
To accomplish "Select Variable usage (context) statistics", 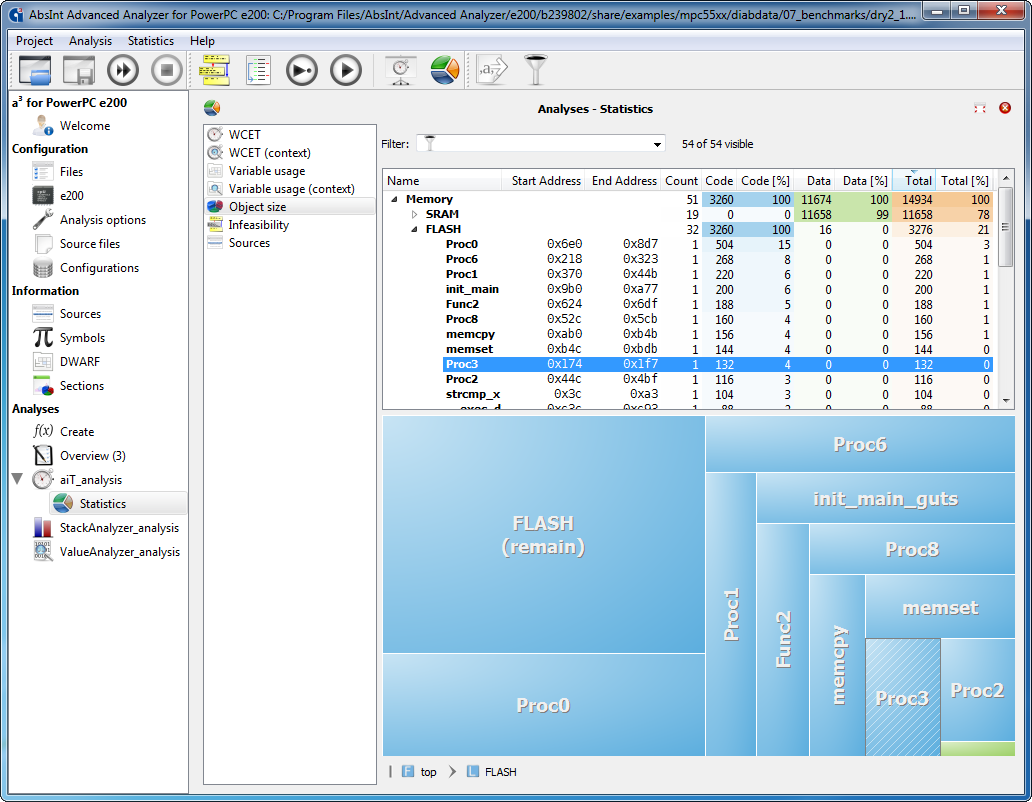I will pos(291,189).
